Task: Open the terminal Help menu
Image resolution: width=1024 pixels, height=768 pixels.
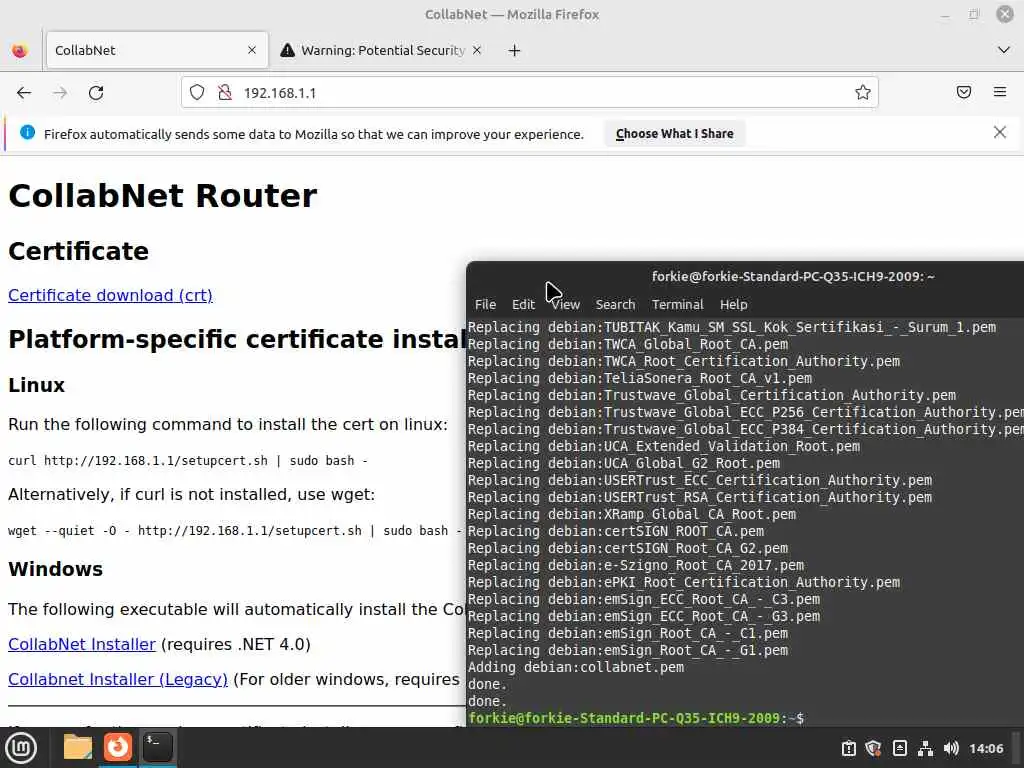Action: 733,304
